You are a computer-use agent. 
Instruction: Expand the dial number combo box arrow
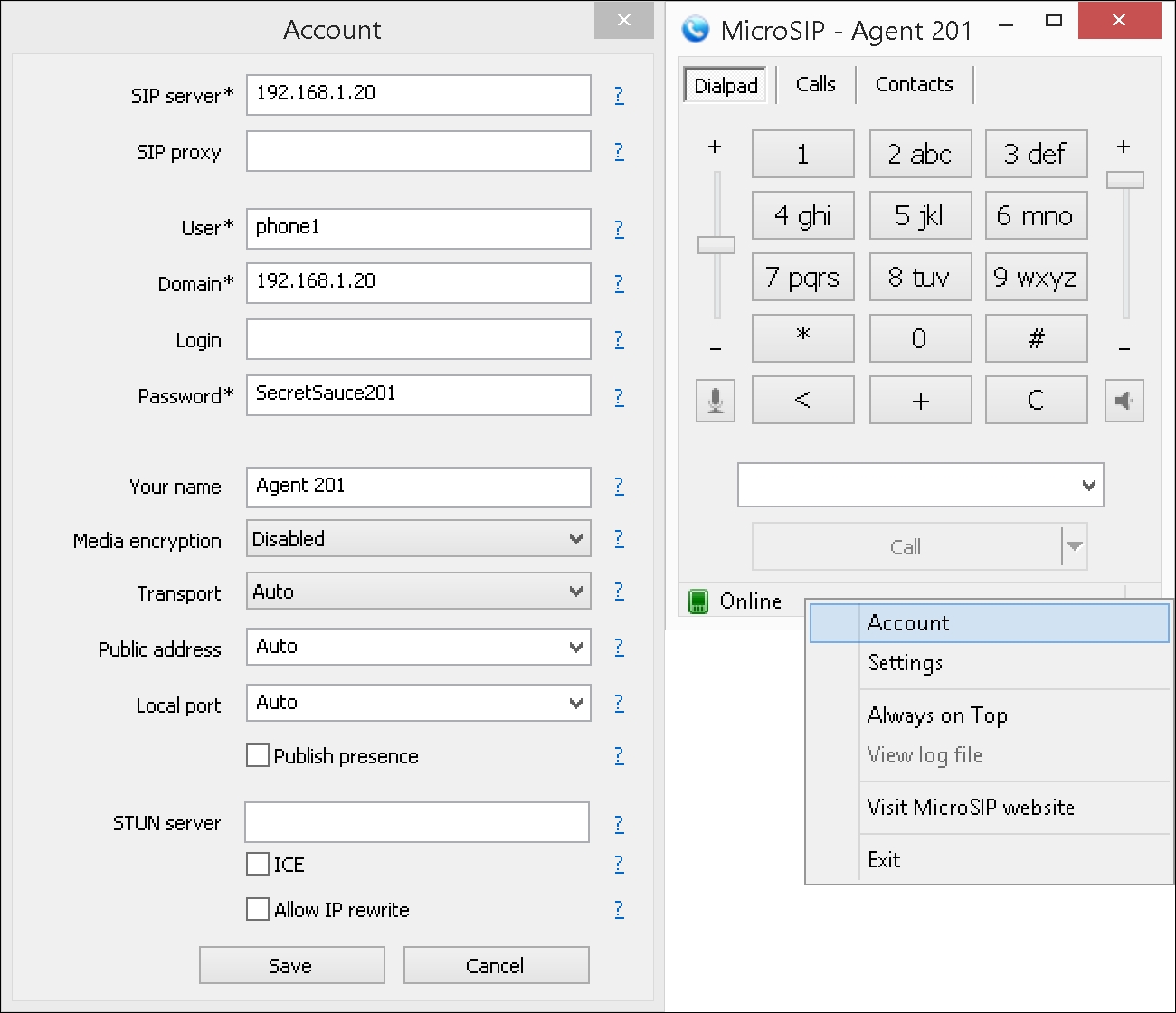(1089, 486)
